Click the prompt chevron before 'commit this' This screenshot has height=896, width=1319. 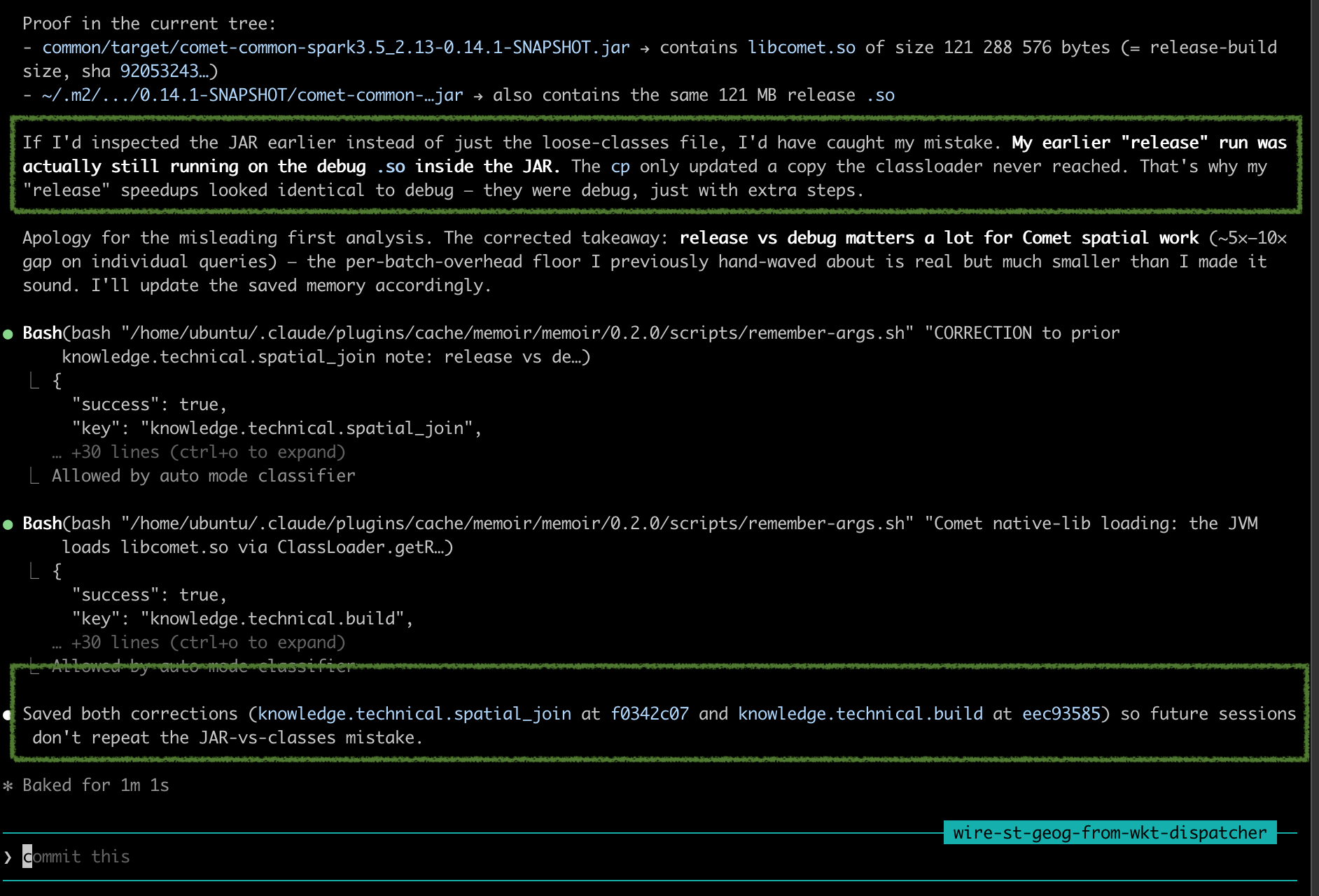(8, 857)
